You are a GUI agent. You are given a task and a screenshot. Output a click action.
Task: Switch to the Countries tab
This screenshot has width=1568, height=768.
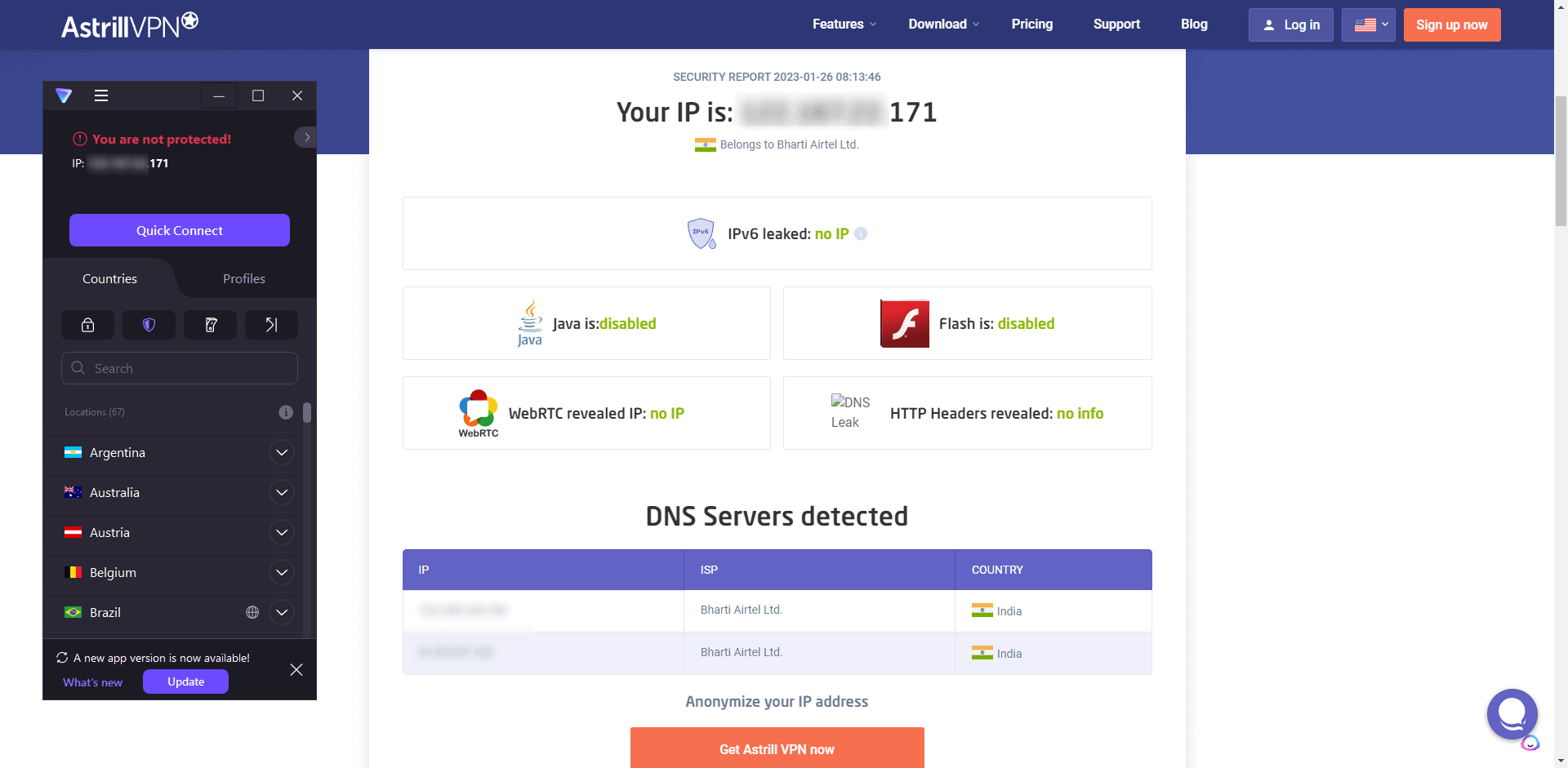pos(109,278)
